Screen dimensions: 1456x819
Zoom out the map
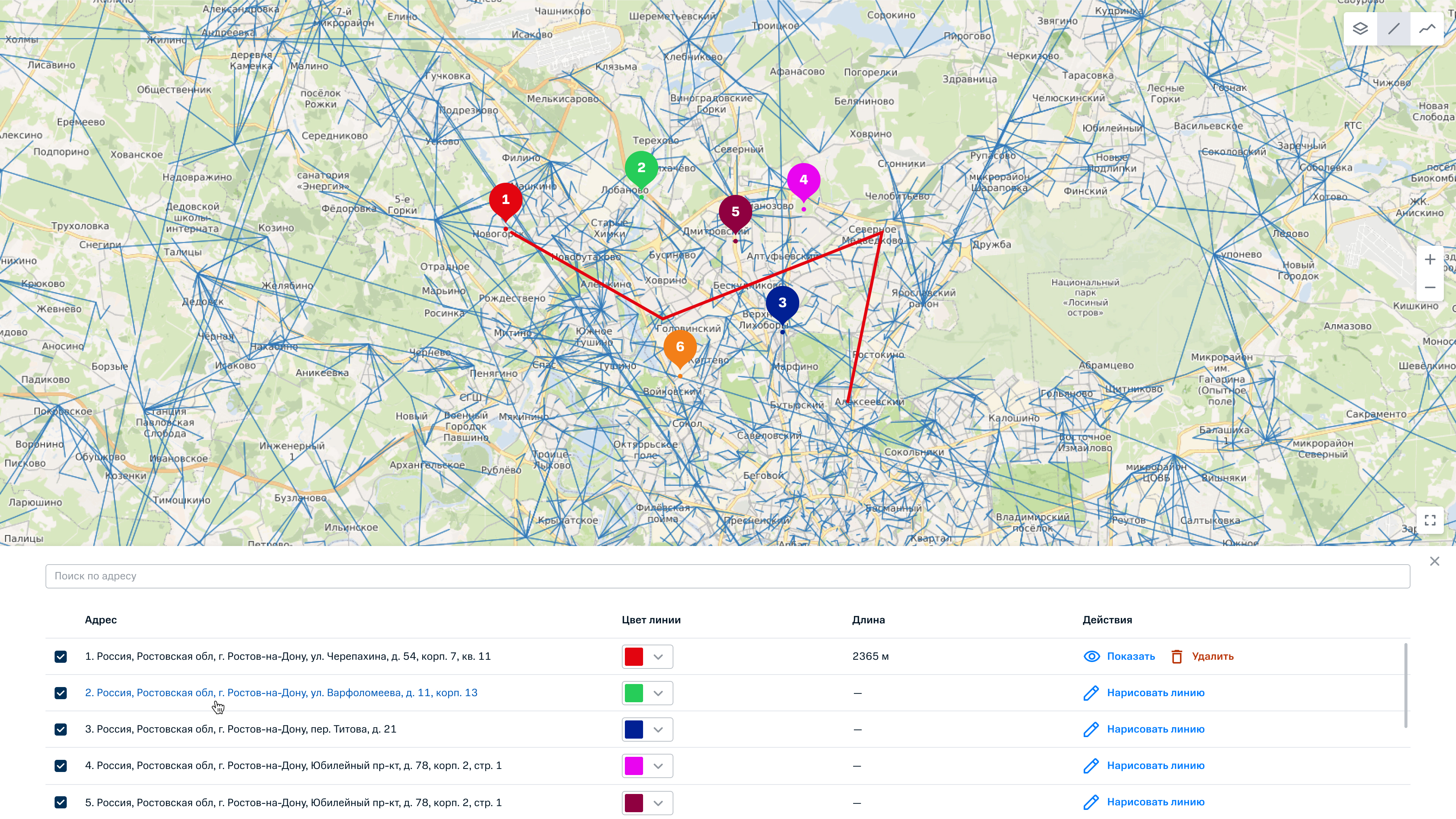[1430, 287]
